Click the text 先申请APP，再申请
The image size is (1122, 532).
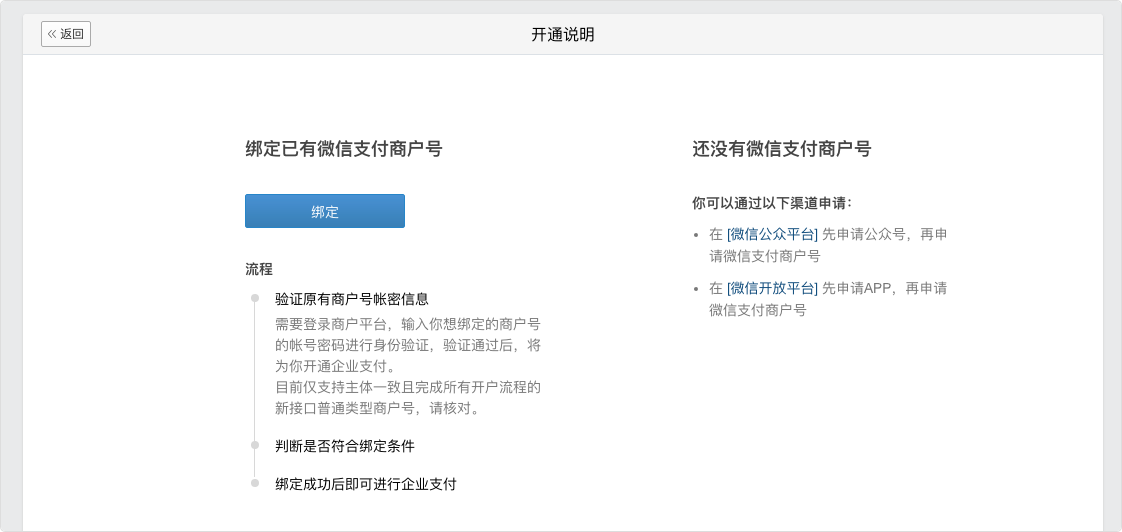click(884, 289)
